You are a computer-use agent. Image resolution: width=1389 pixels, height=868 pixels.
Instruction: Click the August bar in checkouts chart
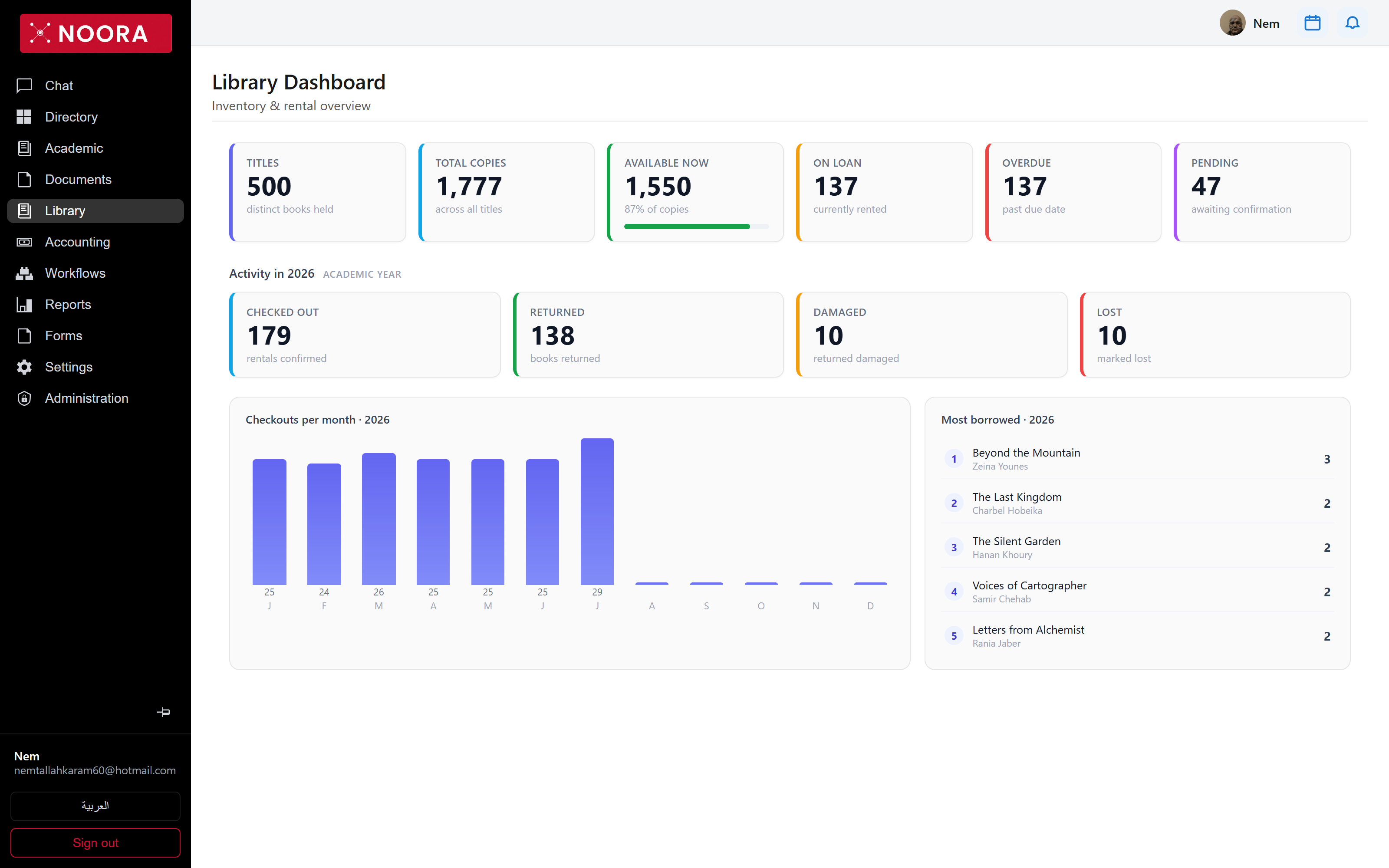[x=652, y=584]
